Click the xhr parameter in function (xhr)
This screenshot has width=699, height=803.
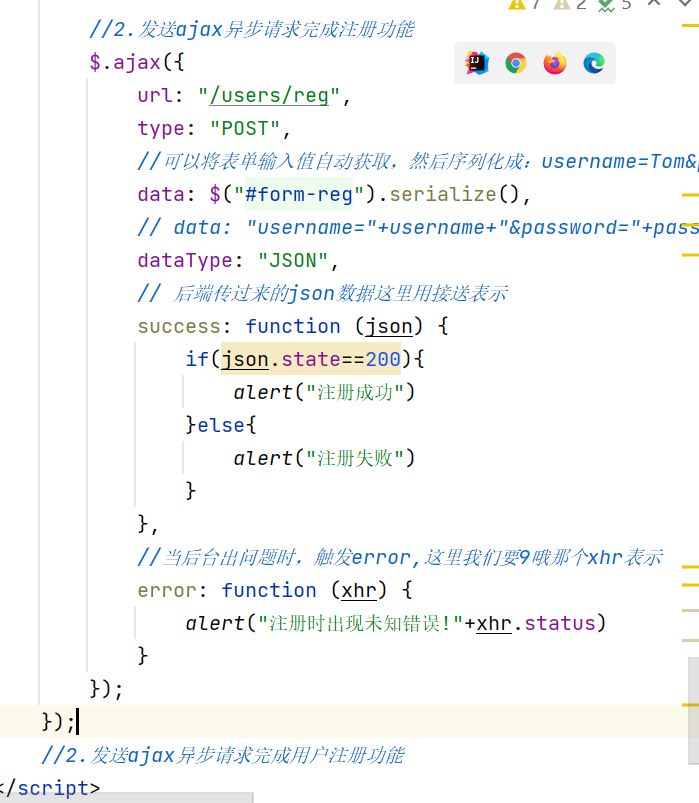359,590
